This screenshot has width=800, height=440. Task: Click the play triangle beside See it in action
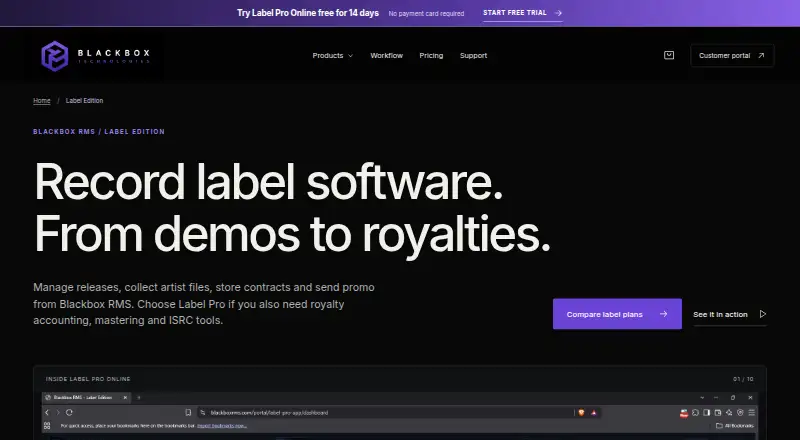763,314
